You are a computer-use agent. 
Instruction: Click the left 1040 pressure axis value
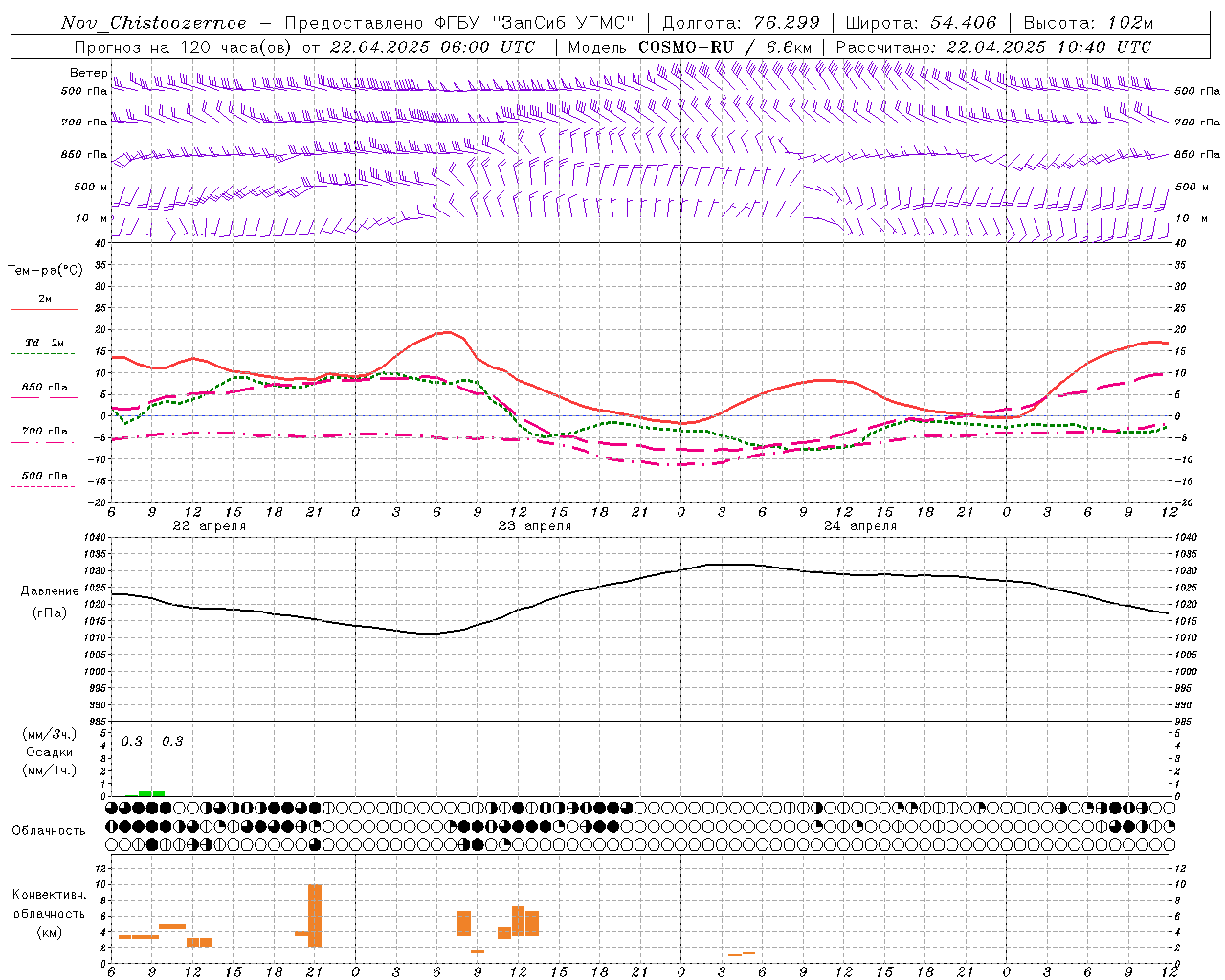[96, 538]
